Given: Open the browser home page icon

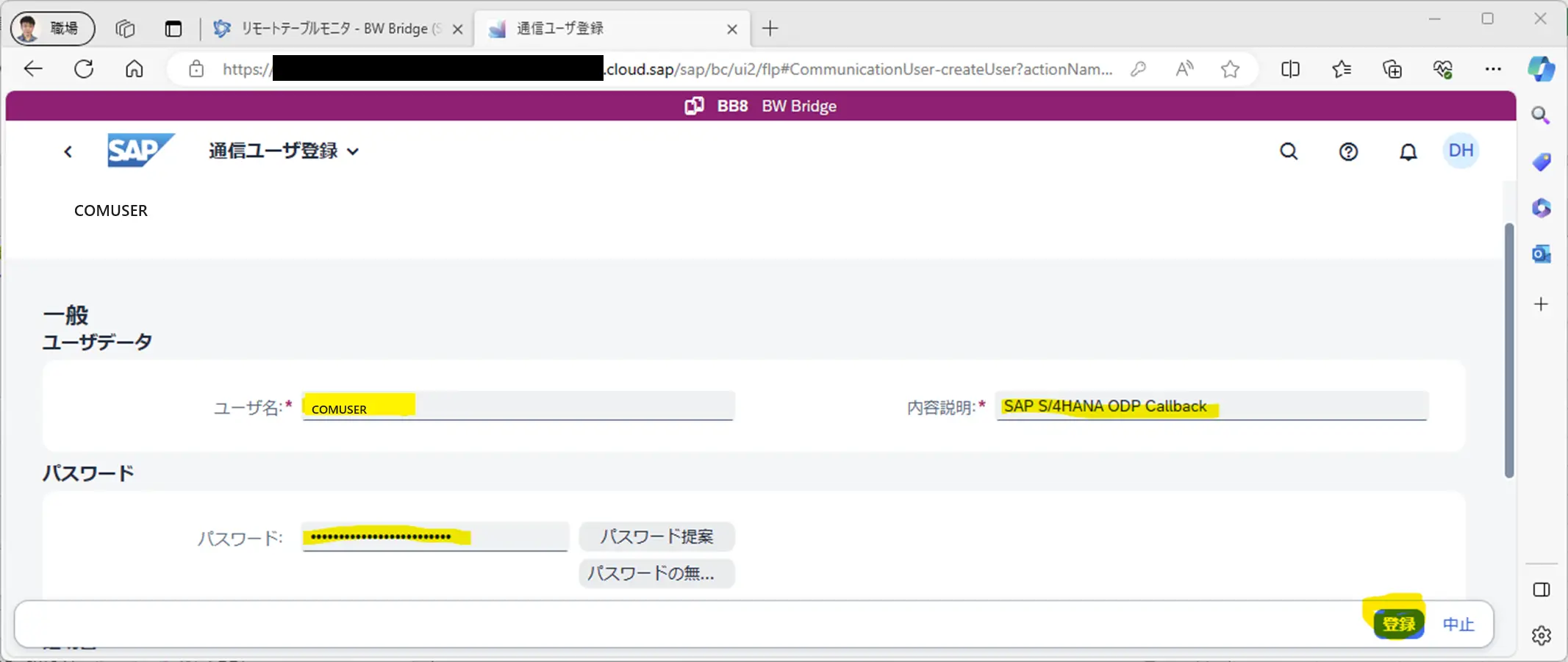Looking at the screenshot, I should [134, 69].
